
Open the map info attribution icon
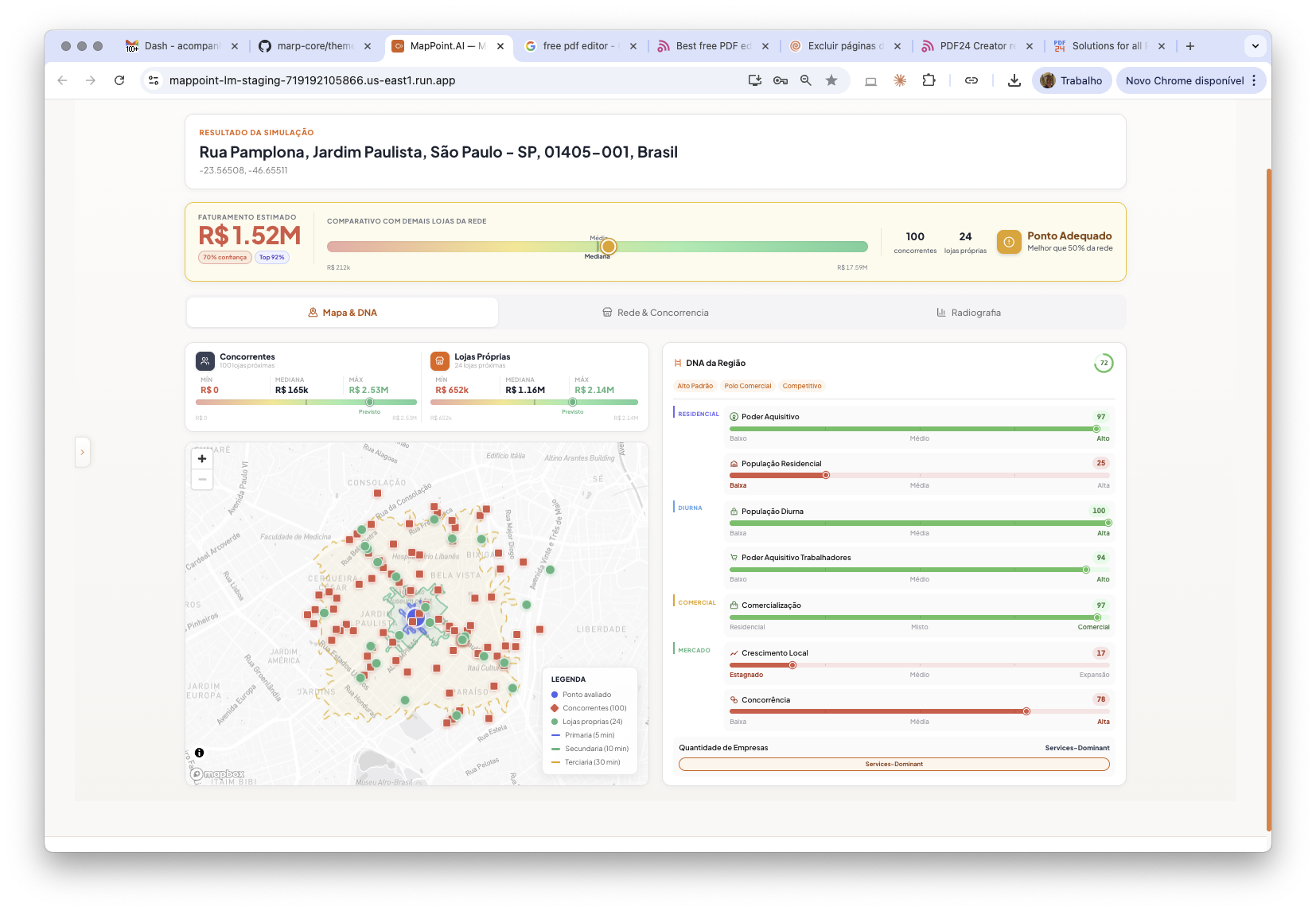tap(199, 753)
